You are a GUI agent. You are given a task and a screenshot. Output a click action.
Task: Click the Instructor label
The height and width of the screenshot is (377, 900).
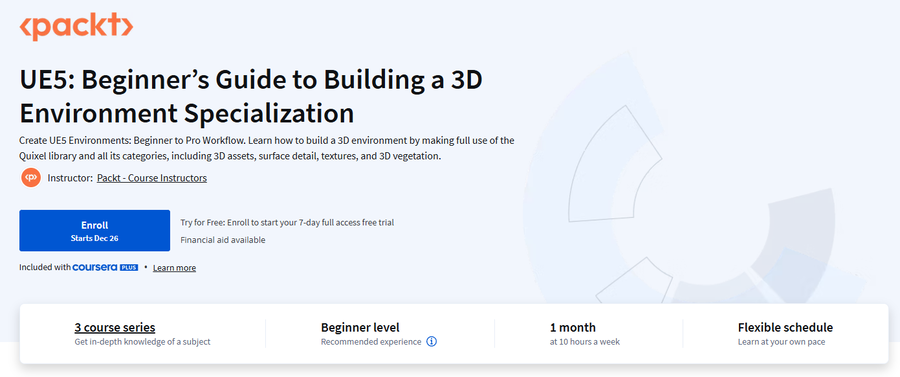[x=70, y=178]
